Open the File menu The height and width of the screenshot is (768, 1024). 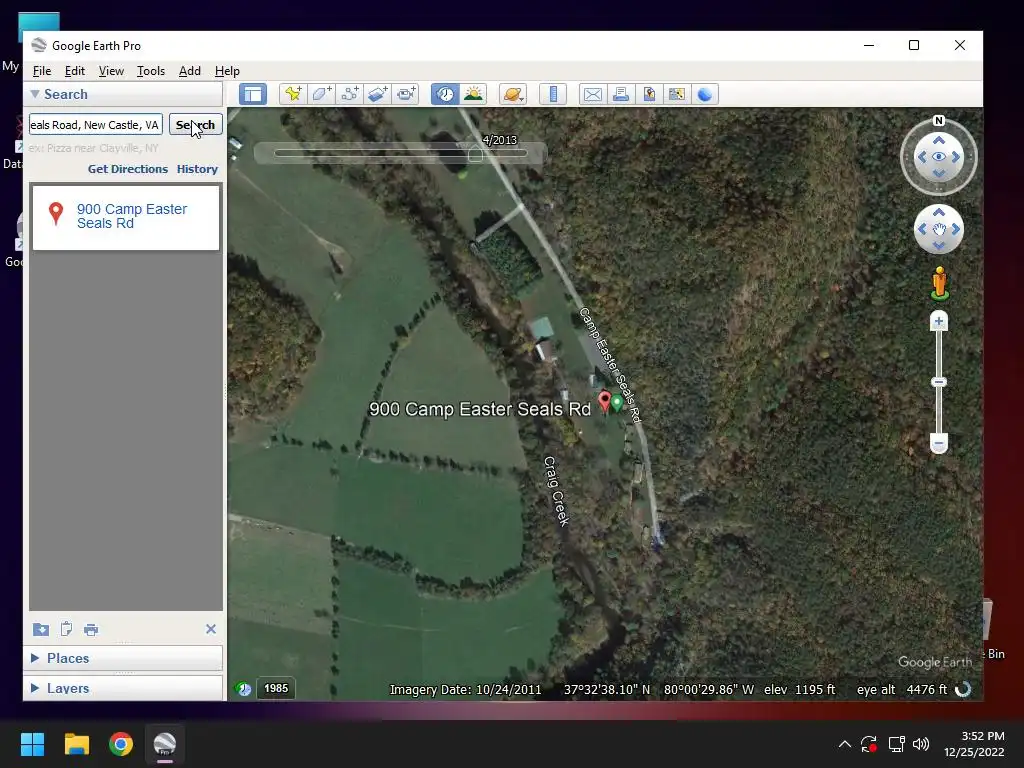coord(42,71)
